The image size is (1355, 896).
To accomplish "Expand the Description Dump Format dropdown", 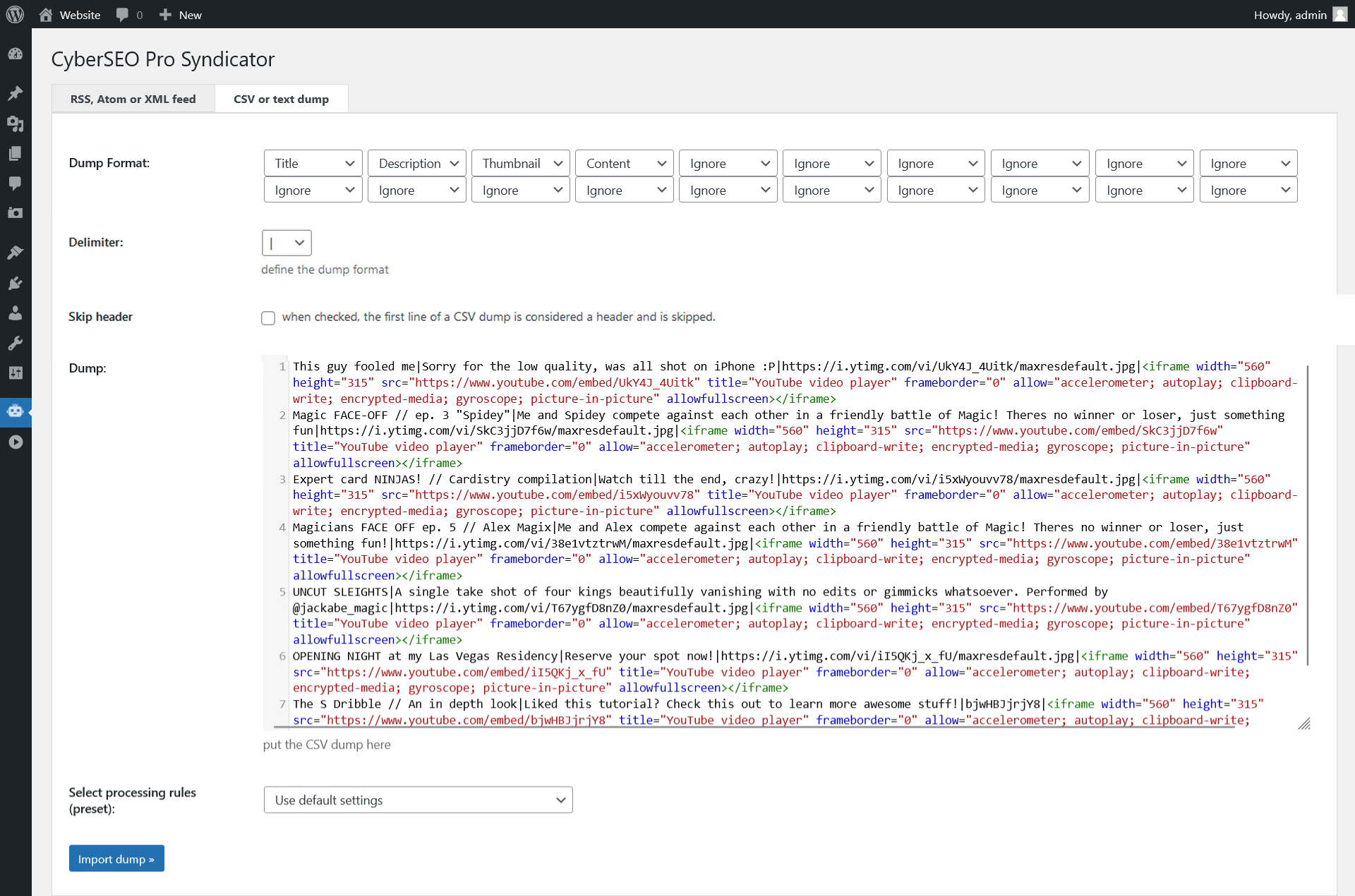I will click(x=416, y=162).
